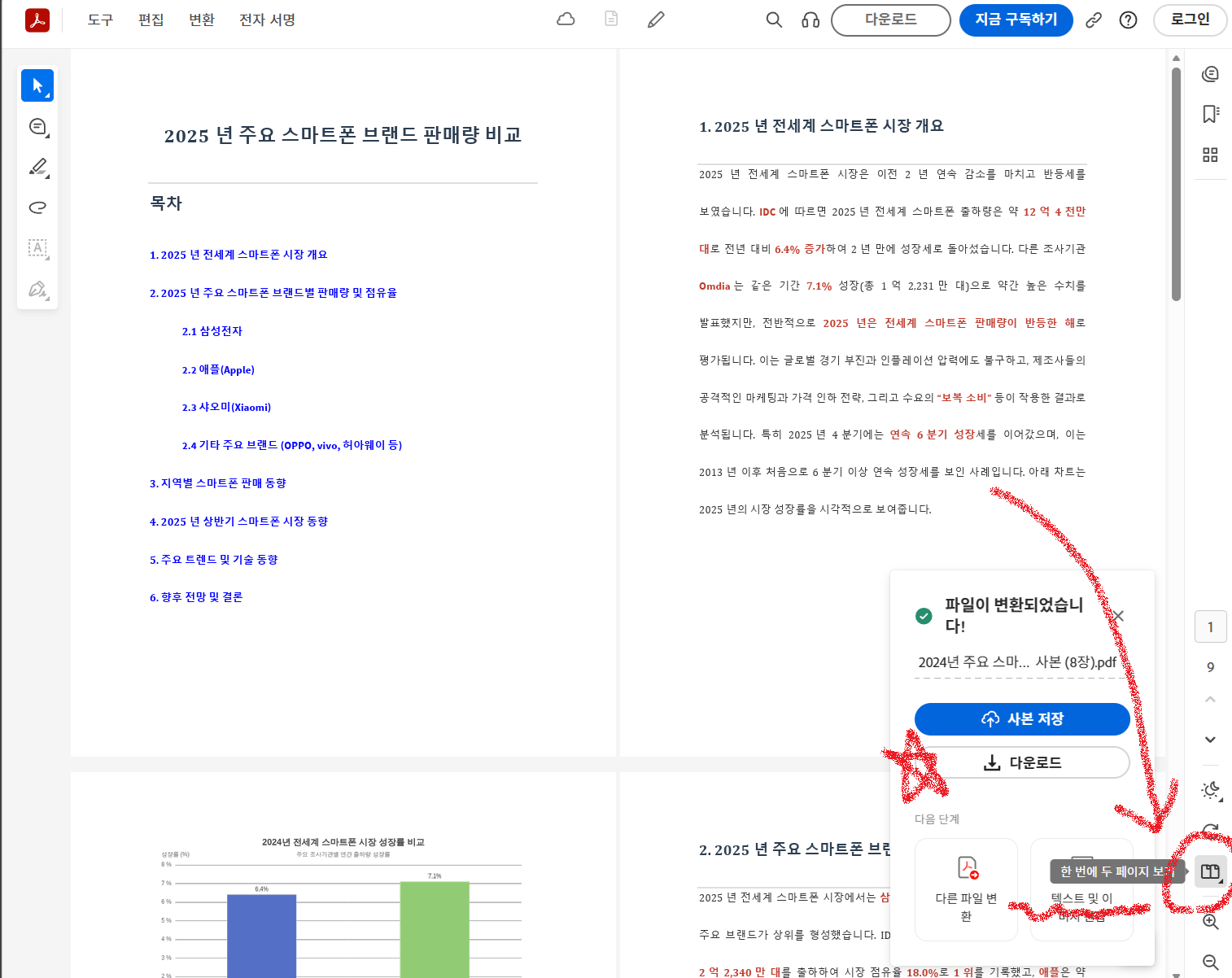Click the vertical document scrollbar
This screenshot has height=978, width=1232.
1176,183
